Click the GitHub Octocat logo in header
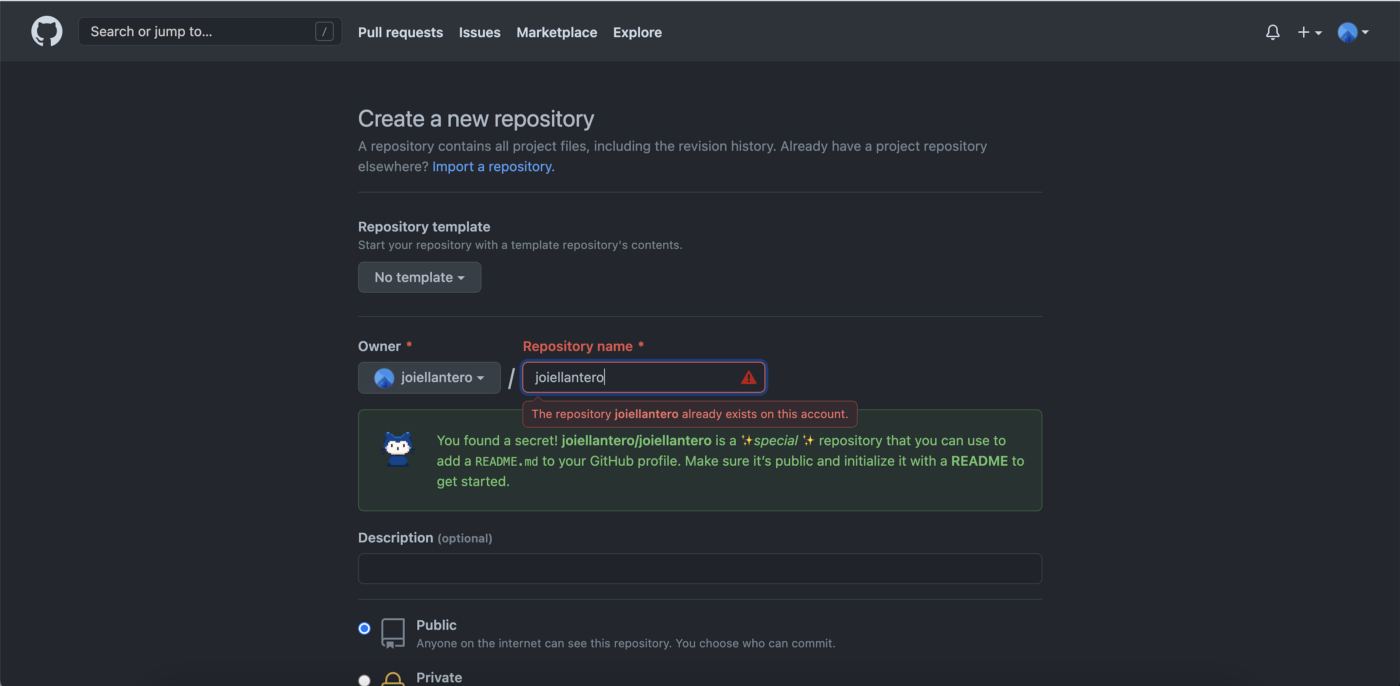The image size is (1400, 686). coord(46,30)
